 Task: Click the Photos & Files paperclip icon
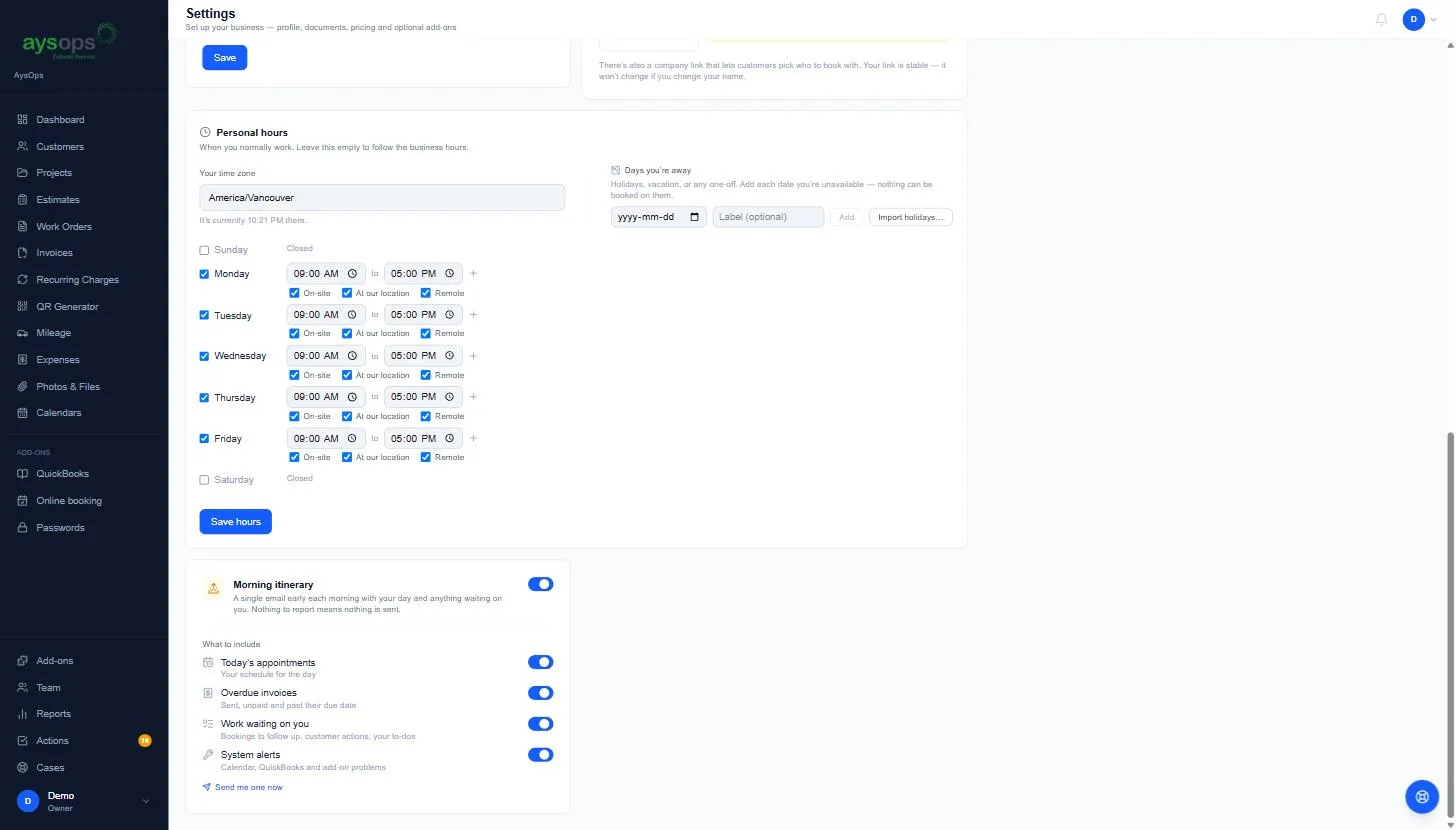[23, 386]
